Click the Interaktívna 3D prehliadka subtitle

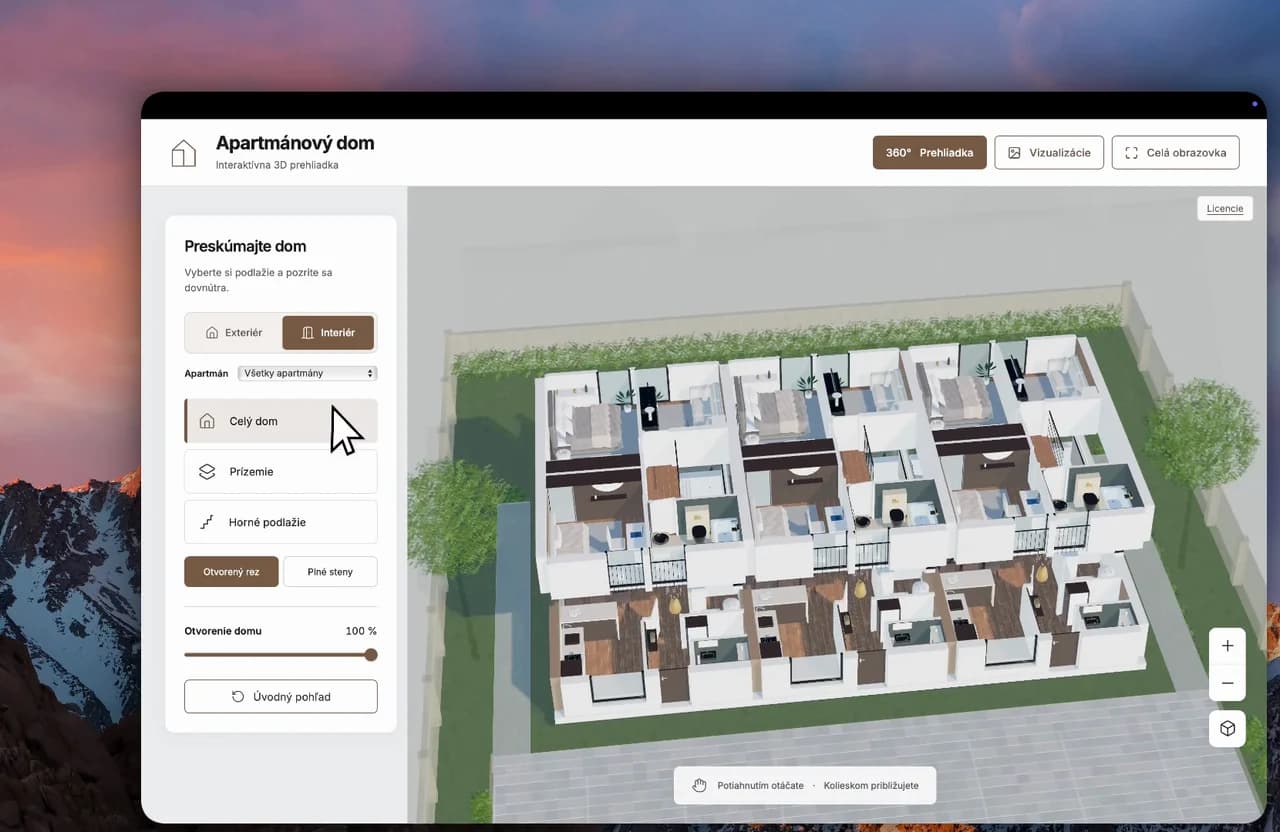[277, 165]
